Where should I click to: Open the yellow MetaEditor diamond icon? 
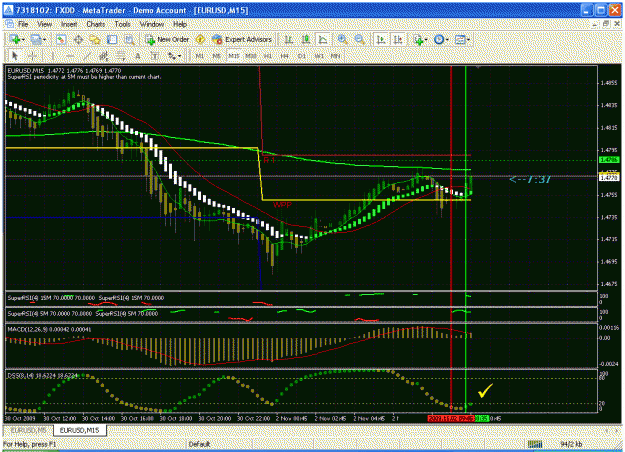coord(200,39)
